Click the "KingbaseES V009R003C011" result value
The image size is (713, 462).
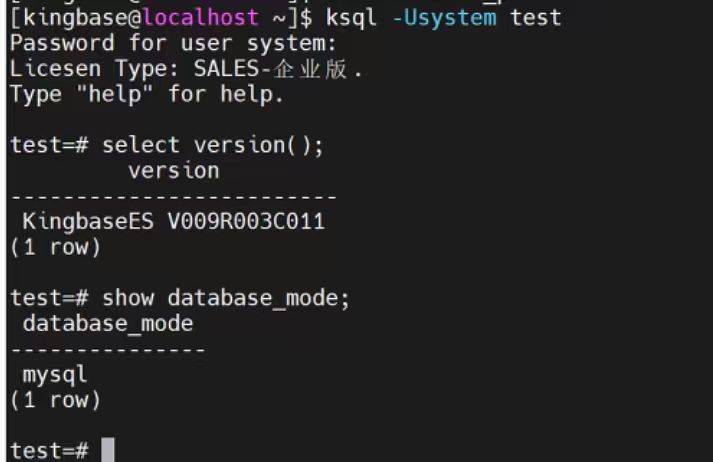coord(173,222)
